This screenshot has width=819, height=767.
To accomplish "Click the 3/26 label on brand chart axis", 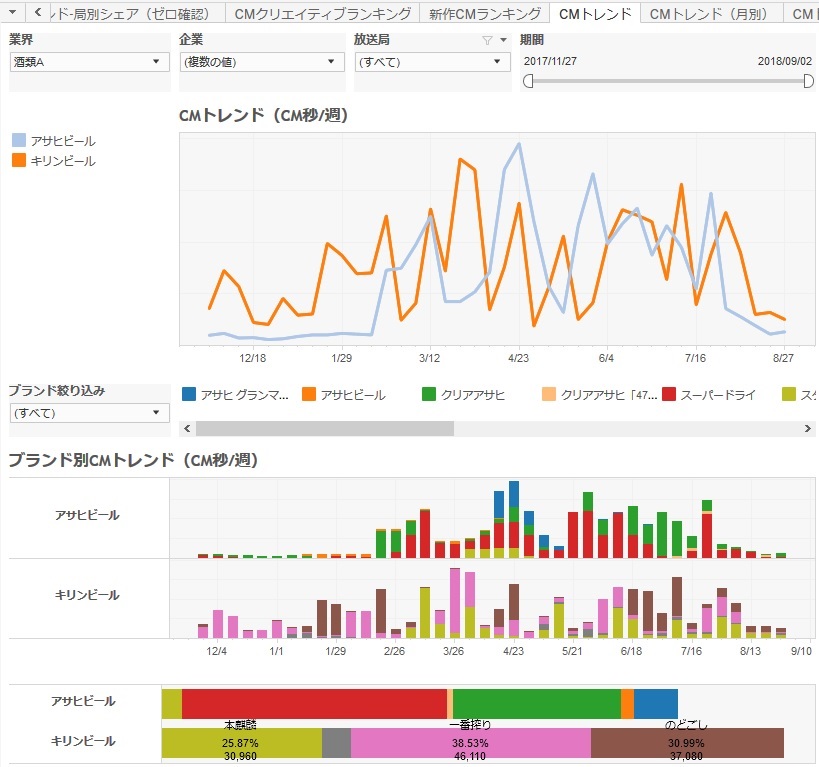I will pos(453,651).
